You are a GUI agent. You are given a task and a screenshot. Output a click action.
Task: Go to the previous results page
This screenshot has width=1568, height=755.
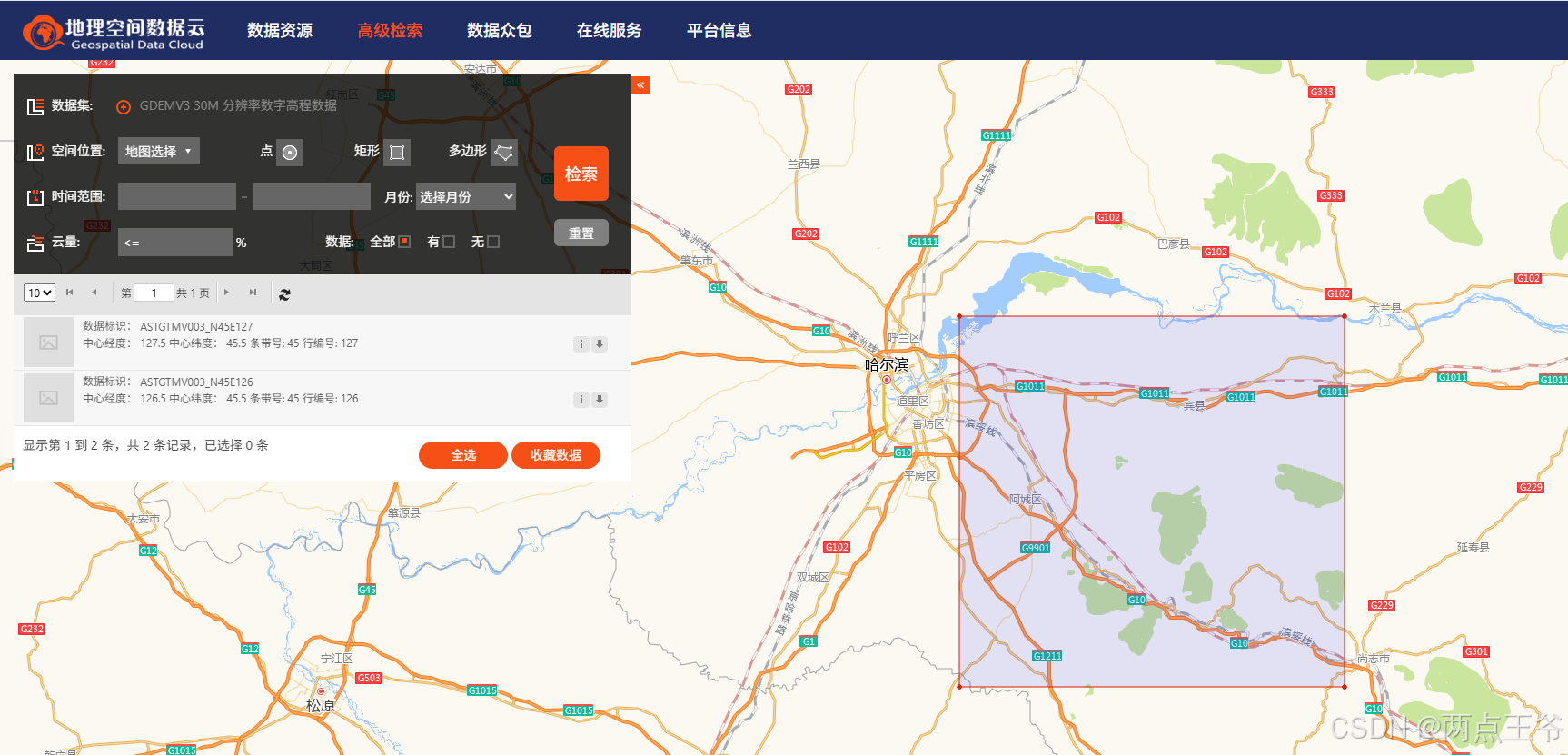[94, 293]
